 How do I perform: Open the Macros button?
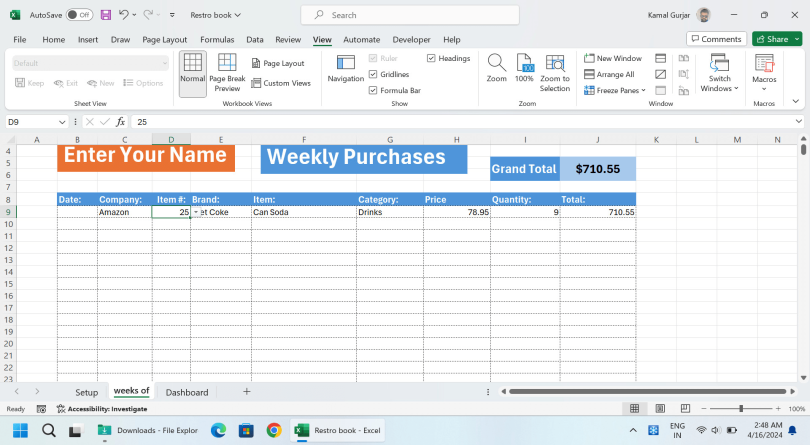click(x=764, y=68)
